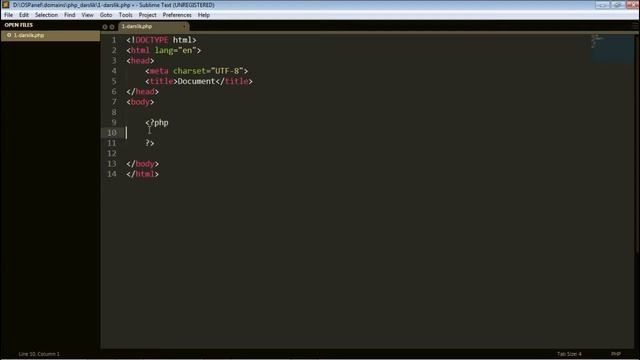Click the word Document in the title tag
This screenshot has width=640, height=360.
click(196, 81)
